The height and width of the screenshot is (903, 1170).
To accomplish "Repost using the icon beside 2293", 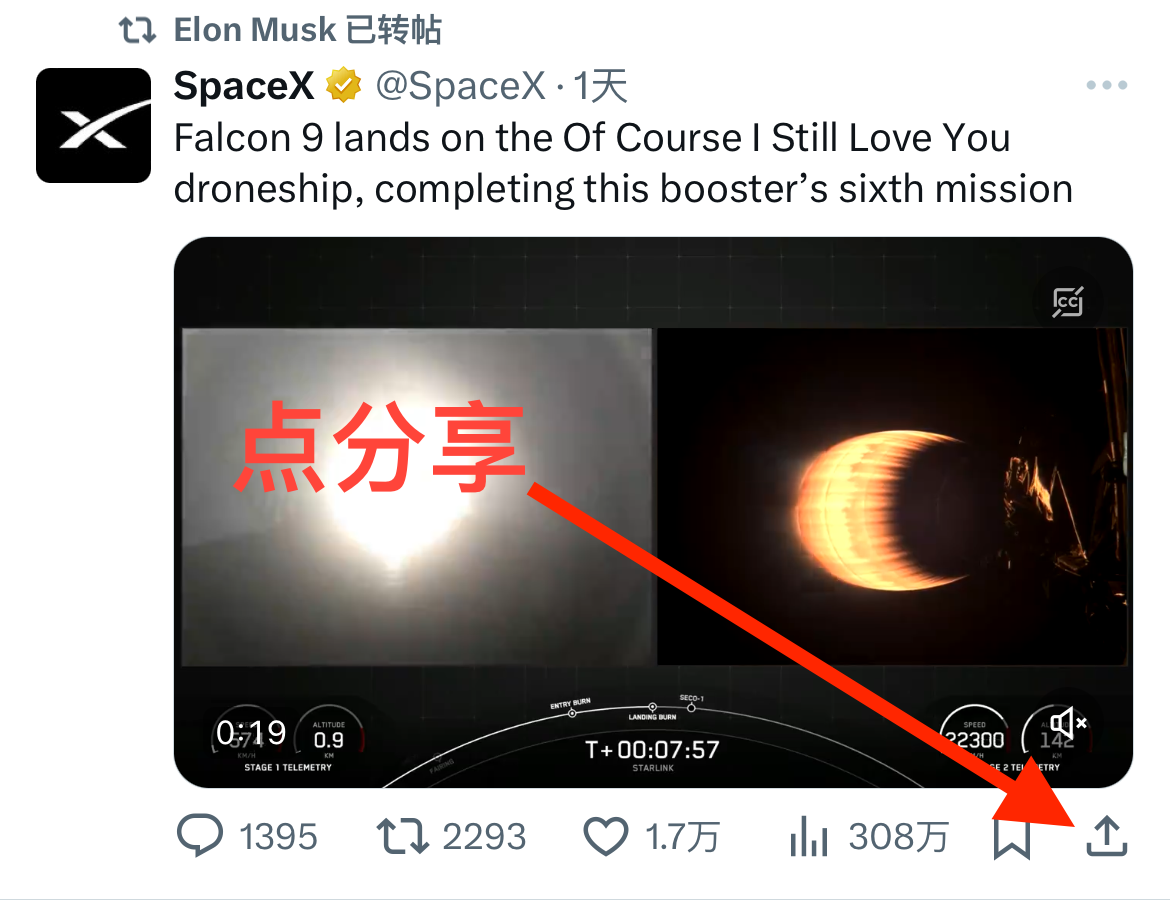I will (x=401, y=837).
